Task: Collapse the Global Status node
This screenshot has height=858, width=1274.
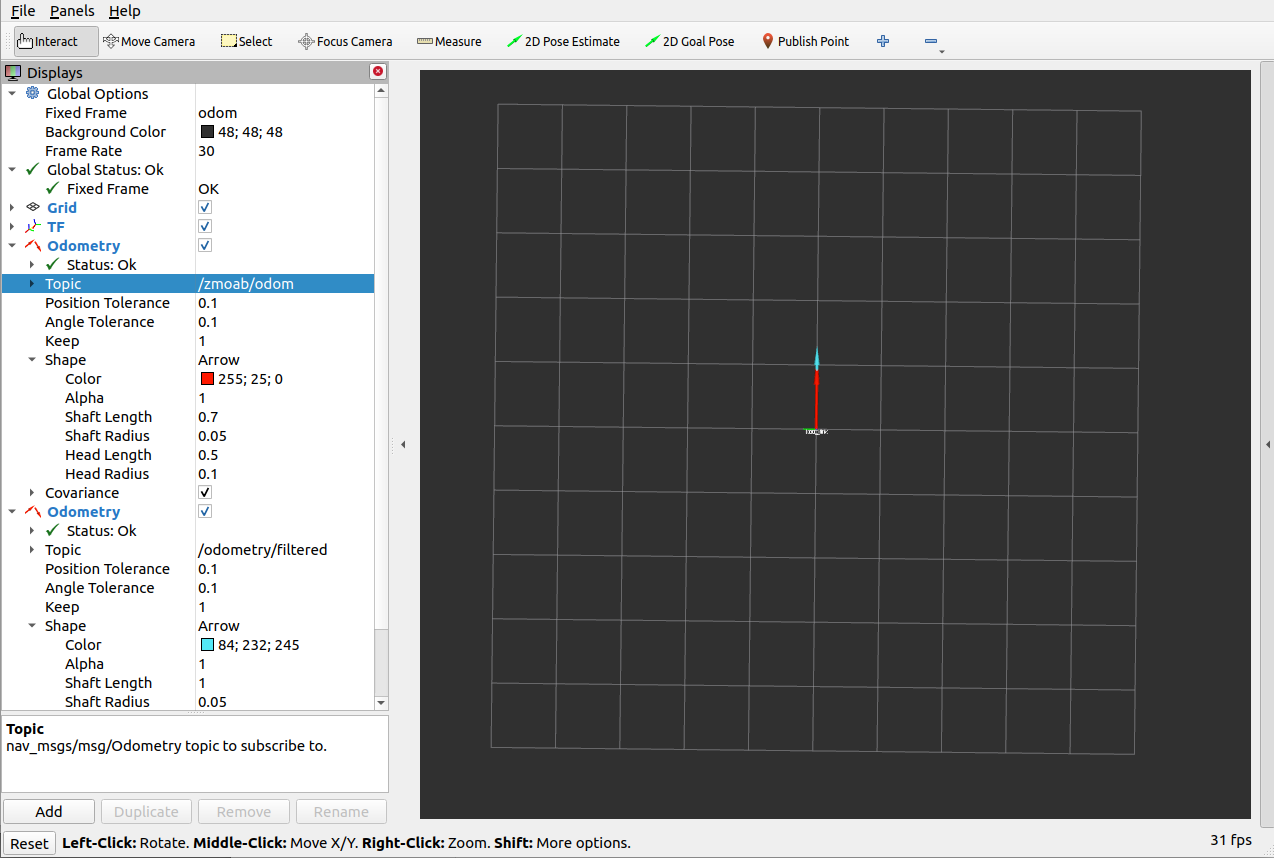Action: [x=12, y=169]
